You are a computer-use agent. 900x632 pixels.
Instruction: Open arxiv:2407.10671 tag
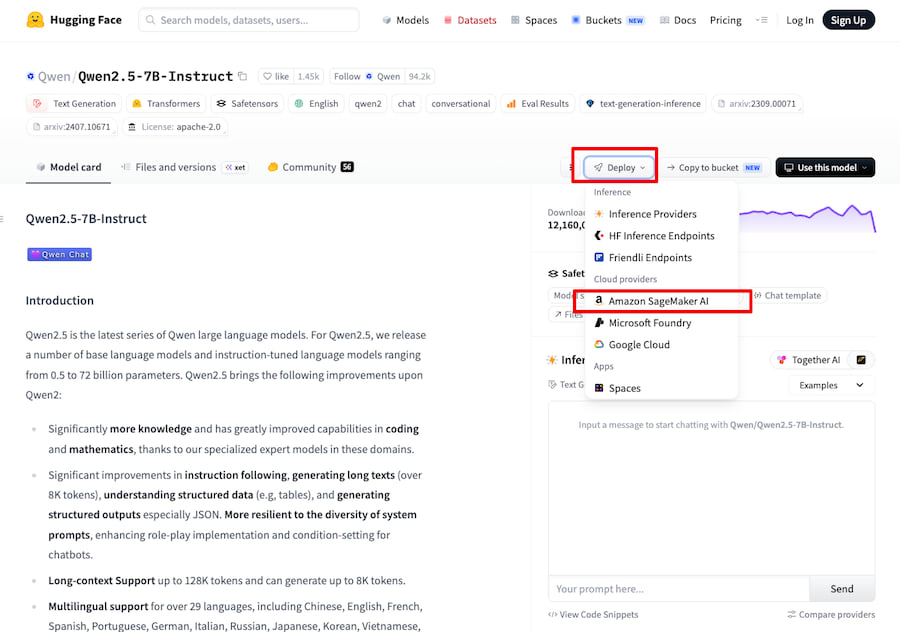click(x=72, y=127)
